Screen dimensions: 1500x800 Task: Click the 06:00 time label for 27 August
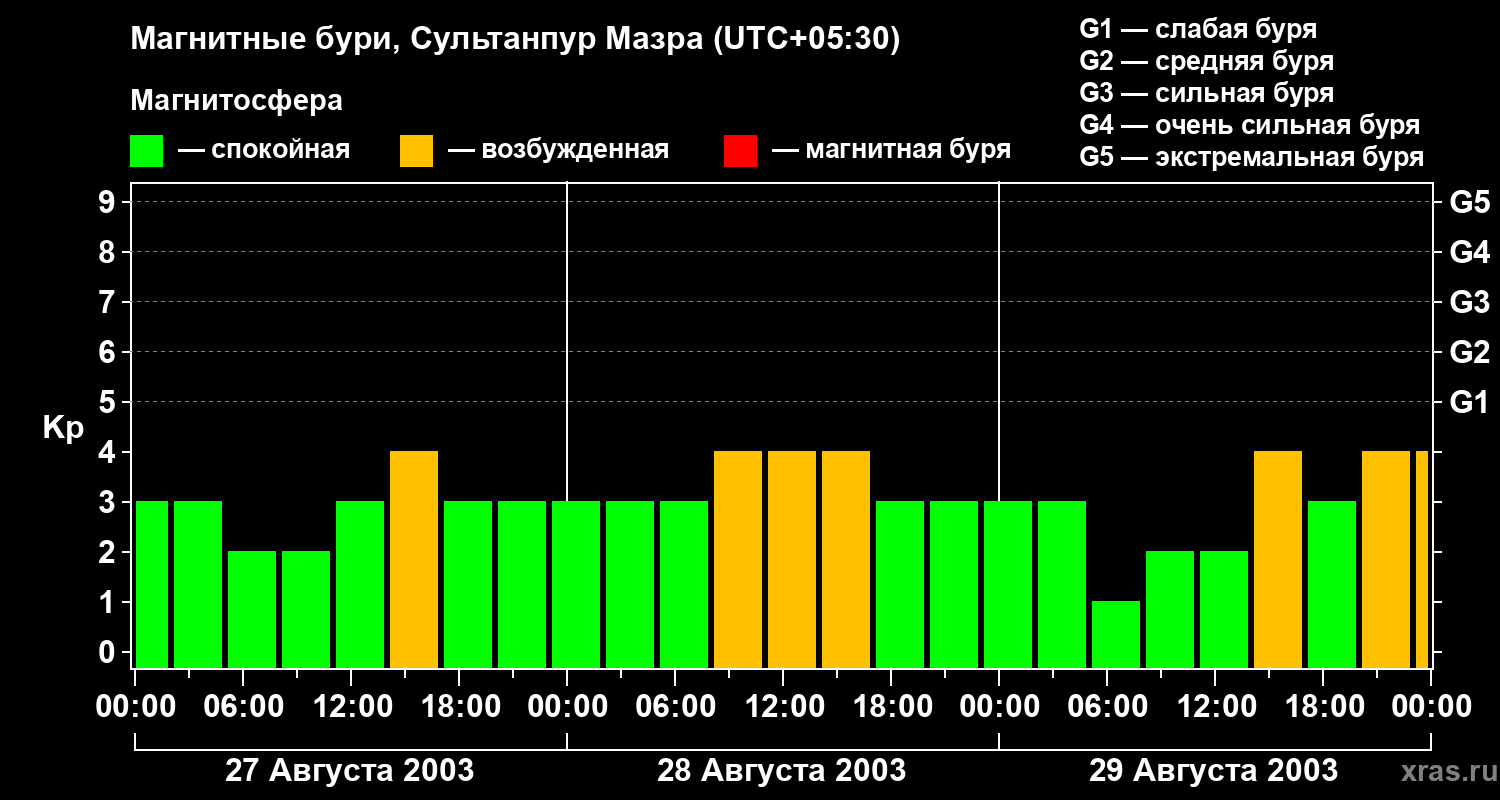pyautogui.click(x=243, y=707)
